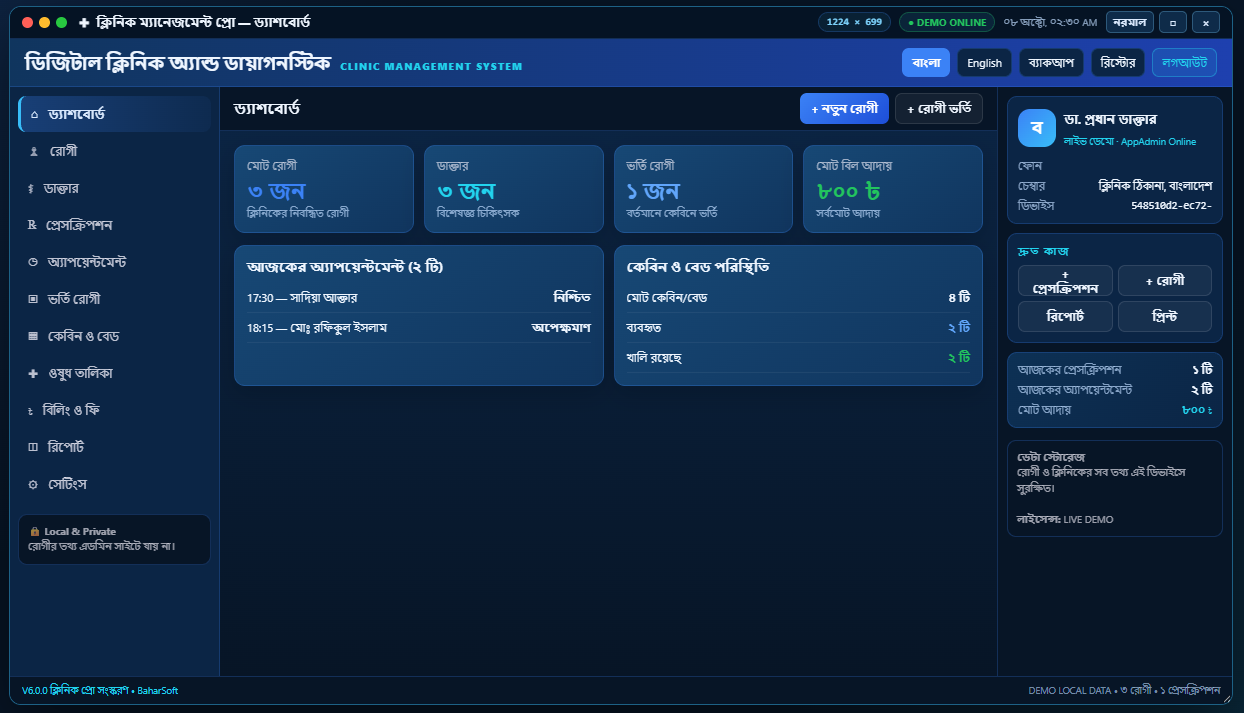Select appointment 18:15 — মোঃ রফিকুল ইসলাম

[419, 328]
